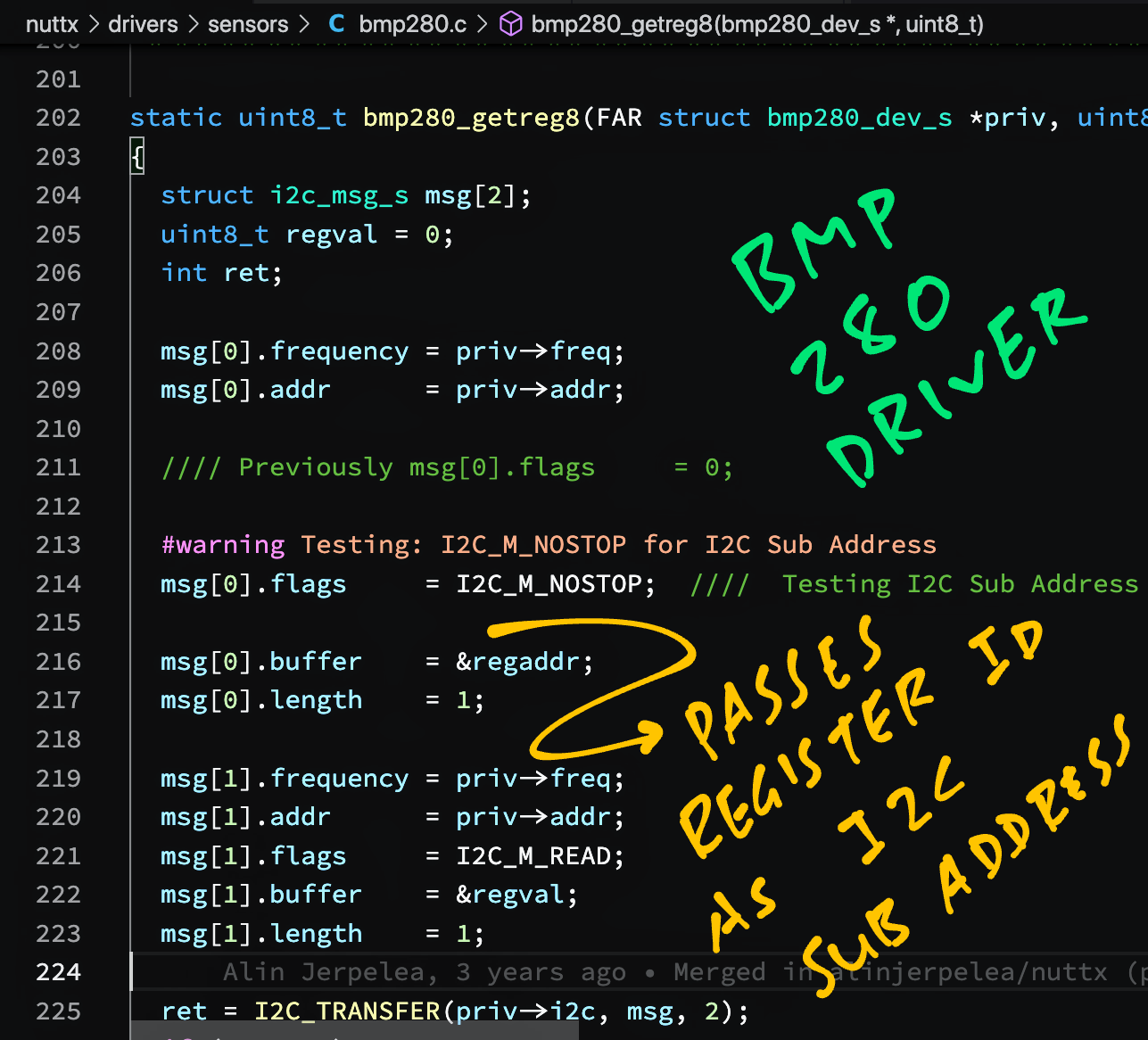The width and height of the screenshot is (1148, 1040).
Task: Click line number 224 in the gutter
Action: [58, 971]
